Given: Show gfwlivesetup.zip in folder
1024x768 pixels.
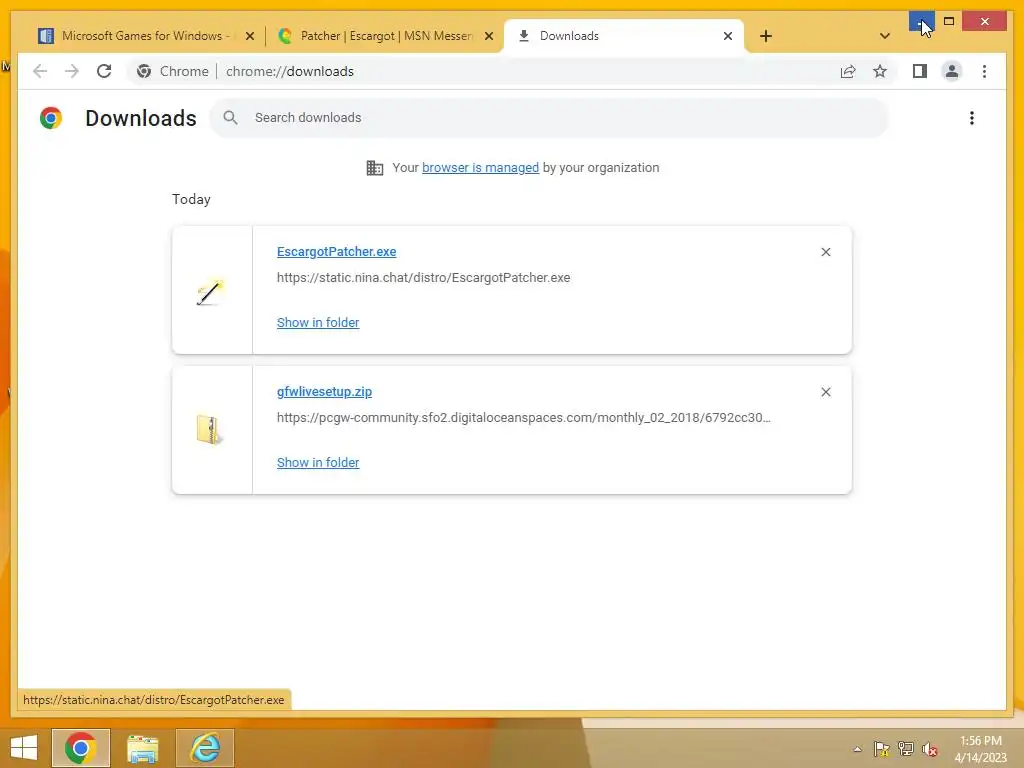Looking at the screenshot, I should [318, 462].
